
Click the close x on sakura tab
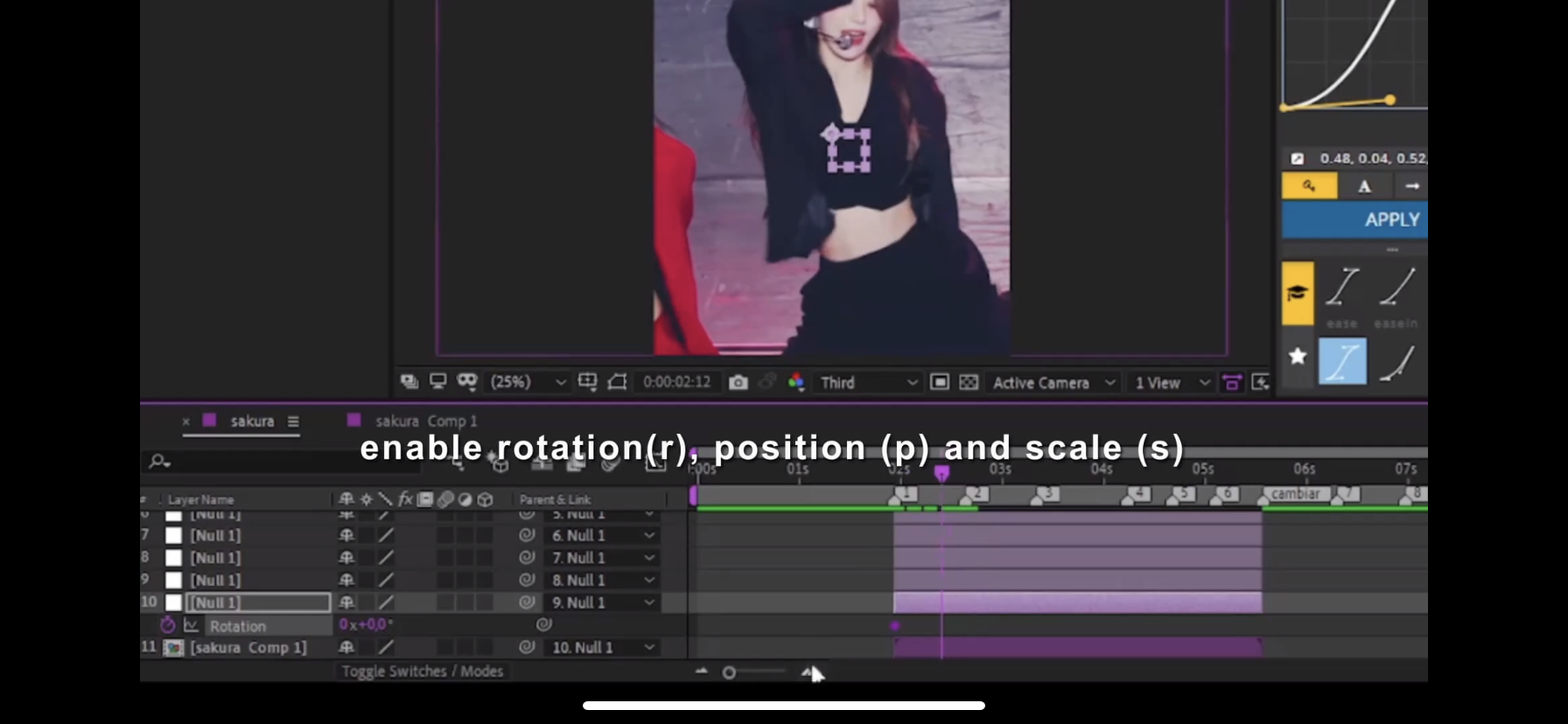185,421
